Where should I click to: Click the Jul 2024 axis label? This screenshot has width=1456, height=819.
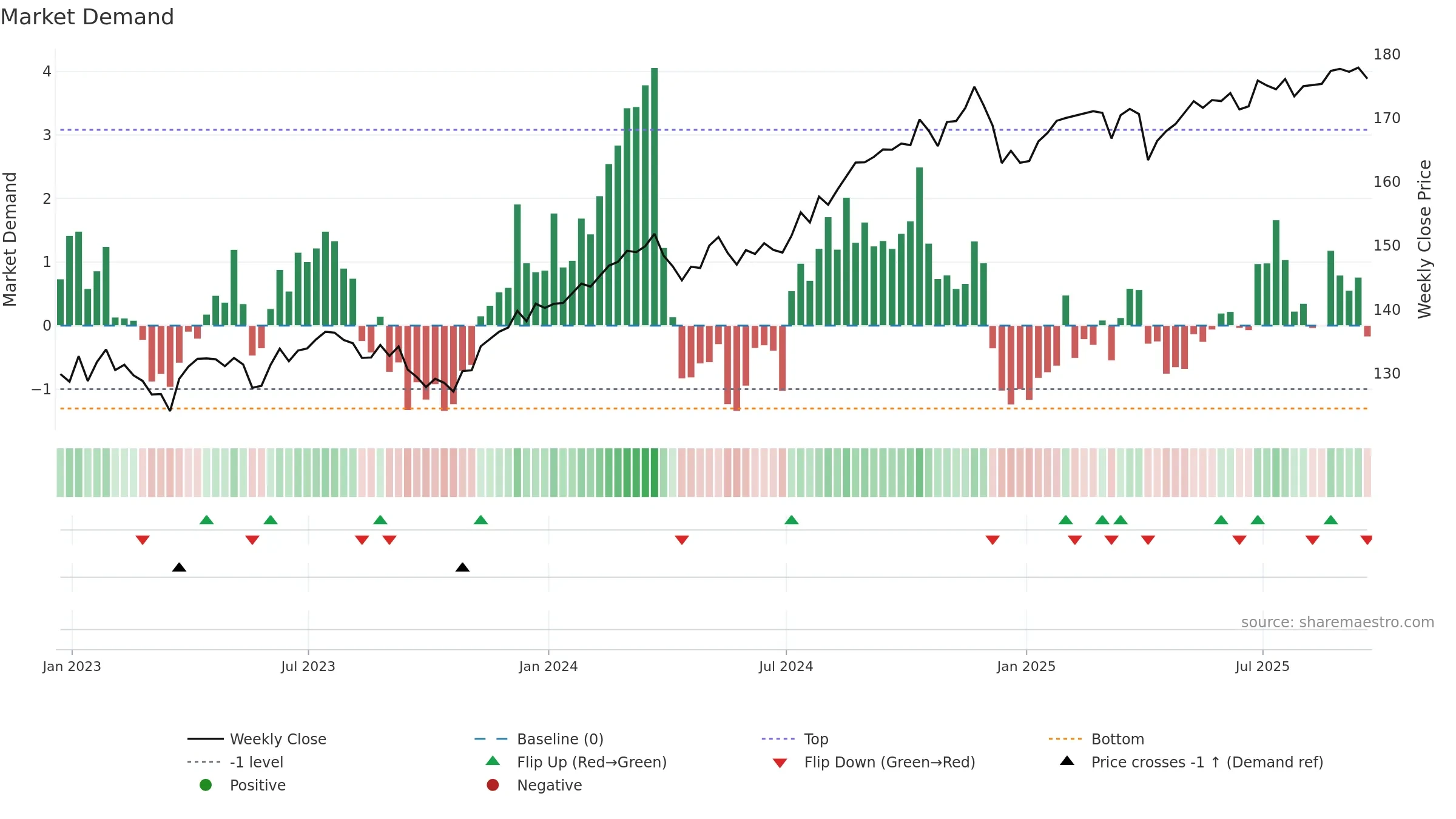click(786, 666)
